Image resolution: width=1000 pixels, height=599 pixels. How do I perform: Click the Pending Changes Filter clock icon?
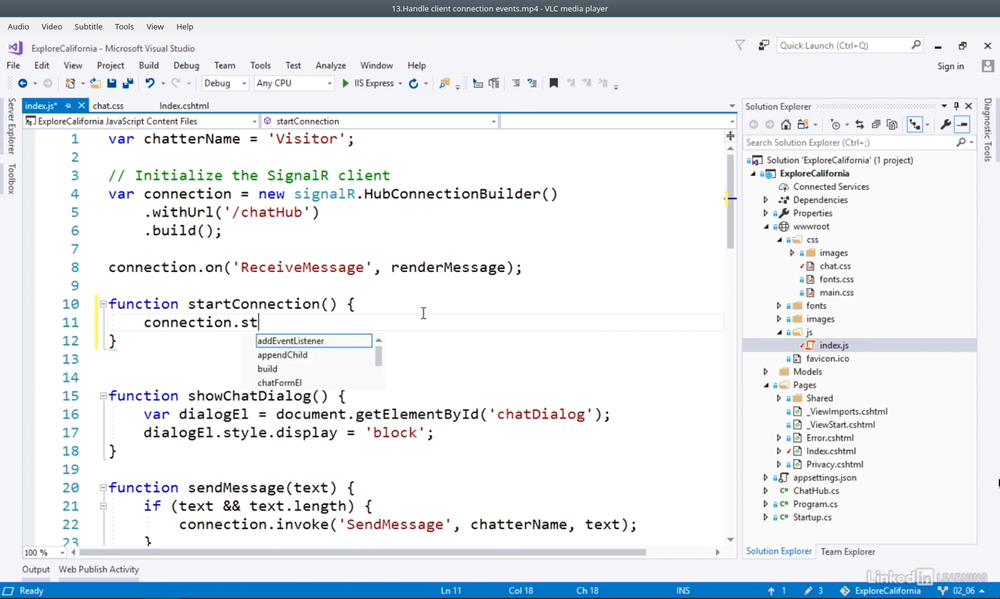click(x=835, y=125)
